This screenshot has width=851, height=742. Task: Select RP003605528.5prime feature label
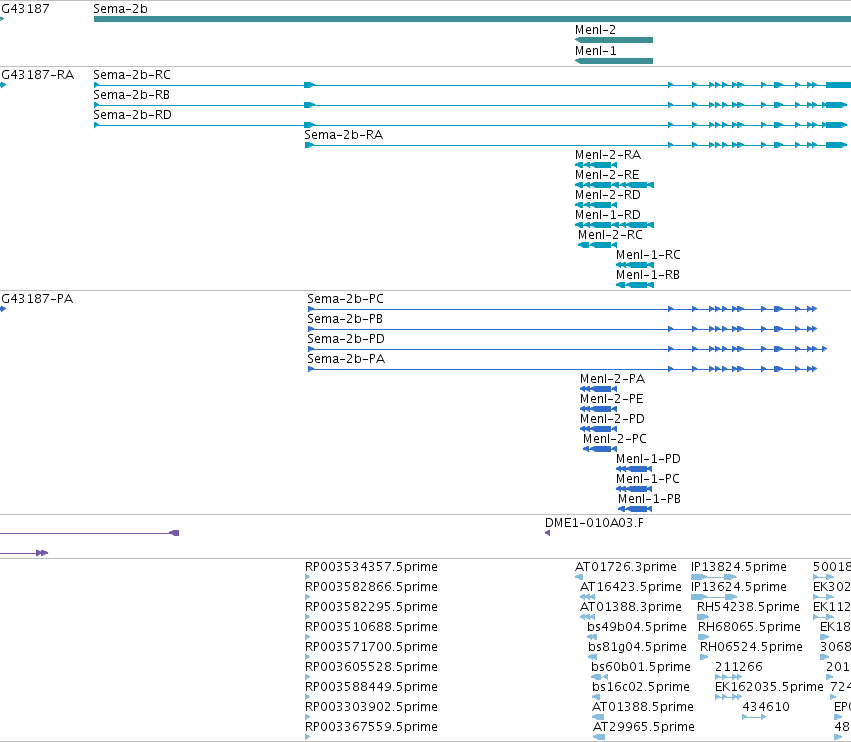[x=371, y=667]
